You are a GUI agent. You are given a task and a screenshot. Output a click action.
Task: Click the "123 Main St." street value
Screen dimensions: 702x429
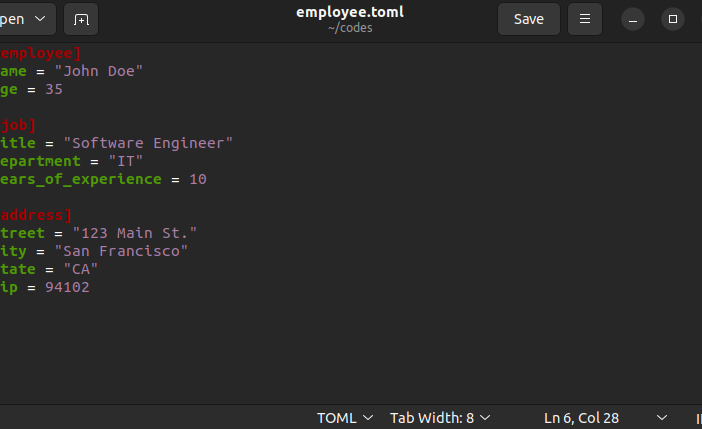pos(134,233)
